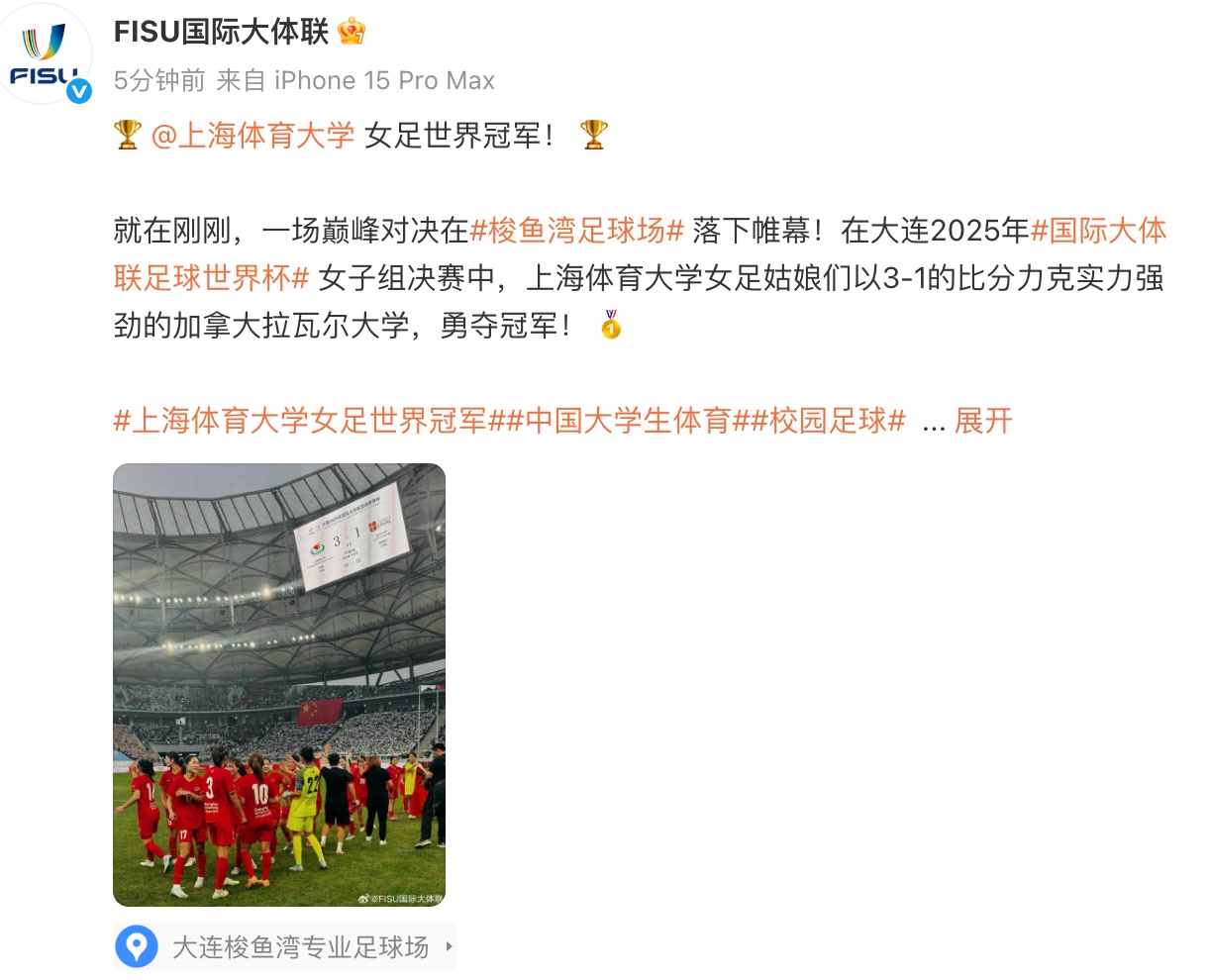Click the first trophy emoji before the @mention
The image size is (1210, 980).
tap(128, 135)
